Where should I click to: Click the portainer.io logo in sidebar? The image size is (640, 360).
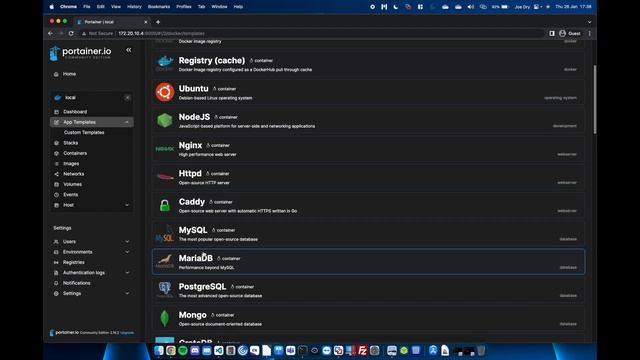pos(81,53)
